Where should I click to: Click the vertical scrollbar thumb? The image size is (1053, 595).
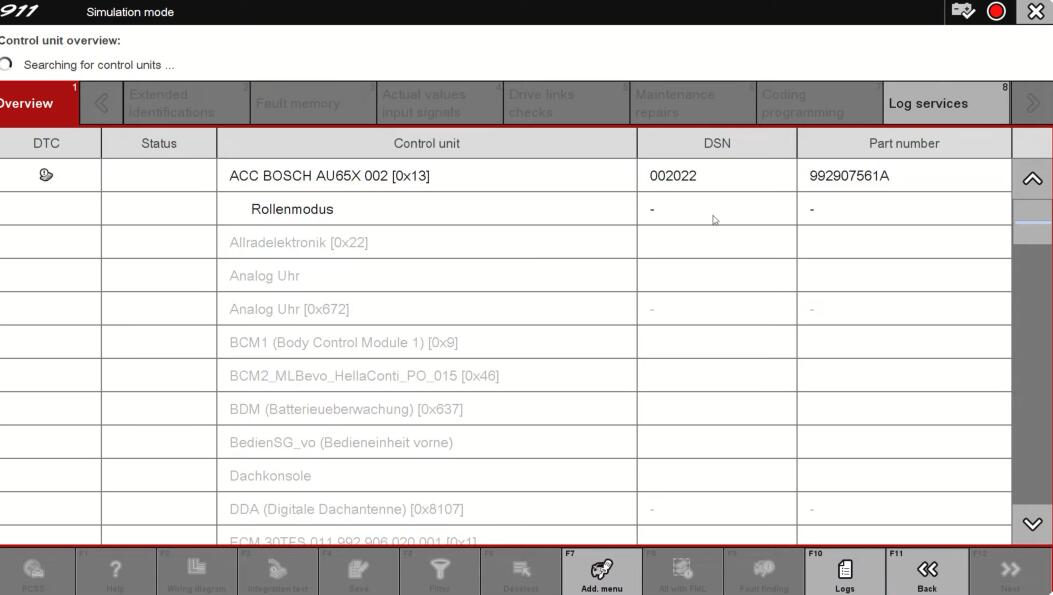point(1032,222)
